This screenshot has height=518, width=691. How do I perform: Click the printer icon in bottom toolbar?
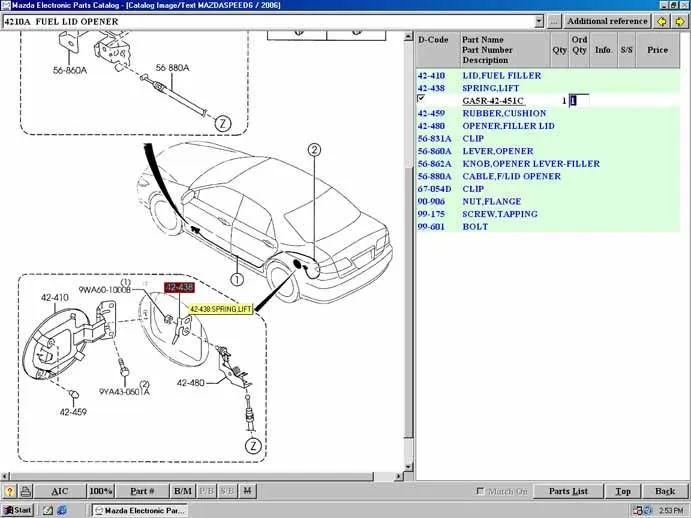[x=25, y=491]
